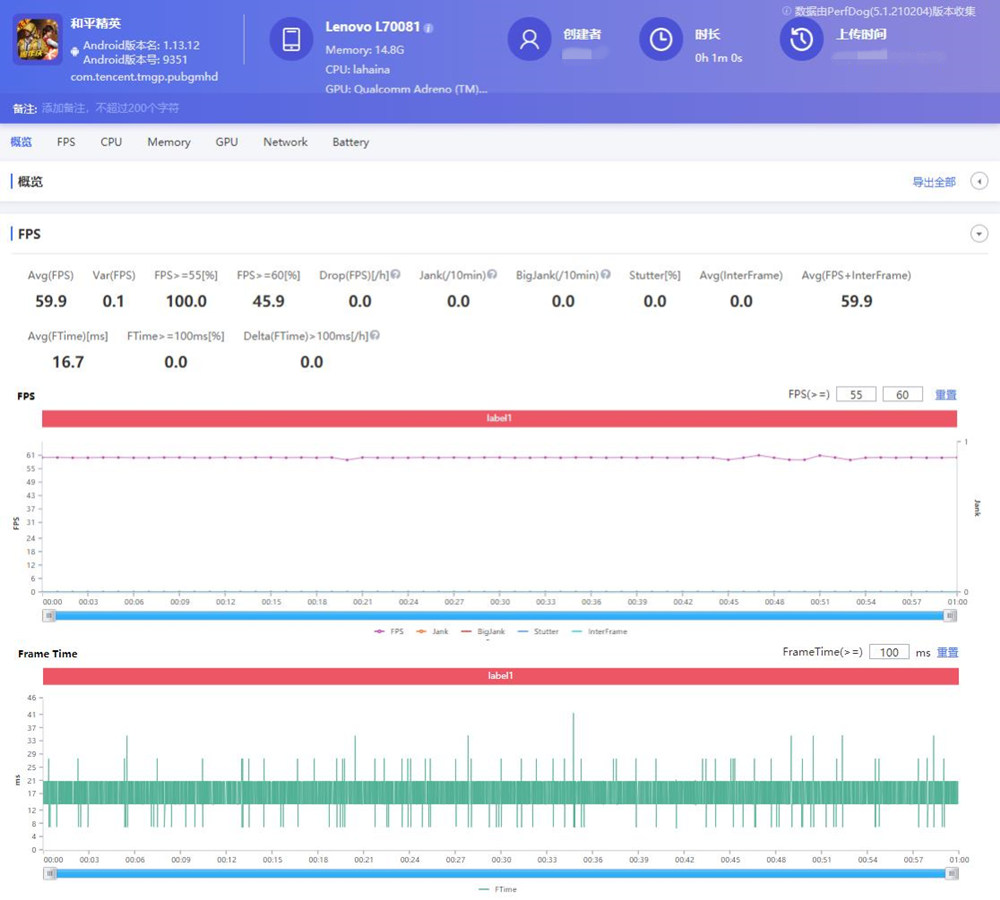1000x900 pixels.
Task: Click the phone device icon
Action: [291, 40]
